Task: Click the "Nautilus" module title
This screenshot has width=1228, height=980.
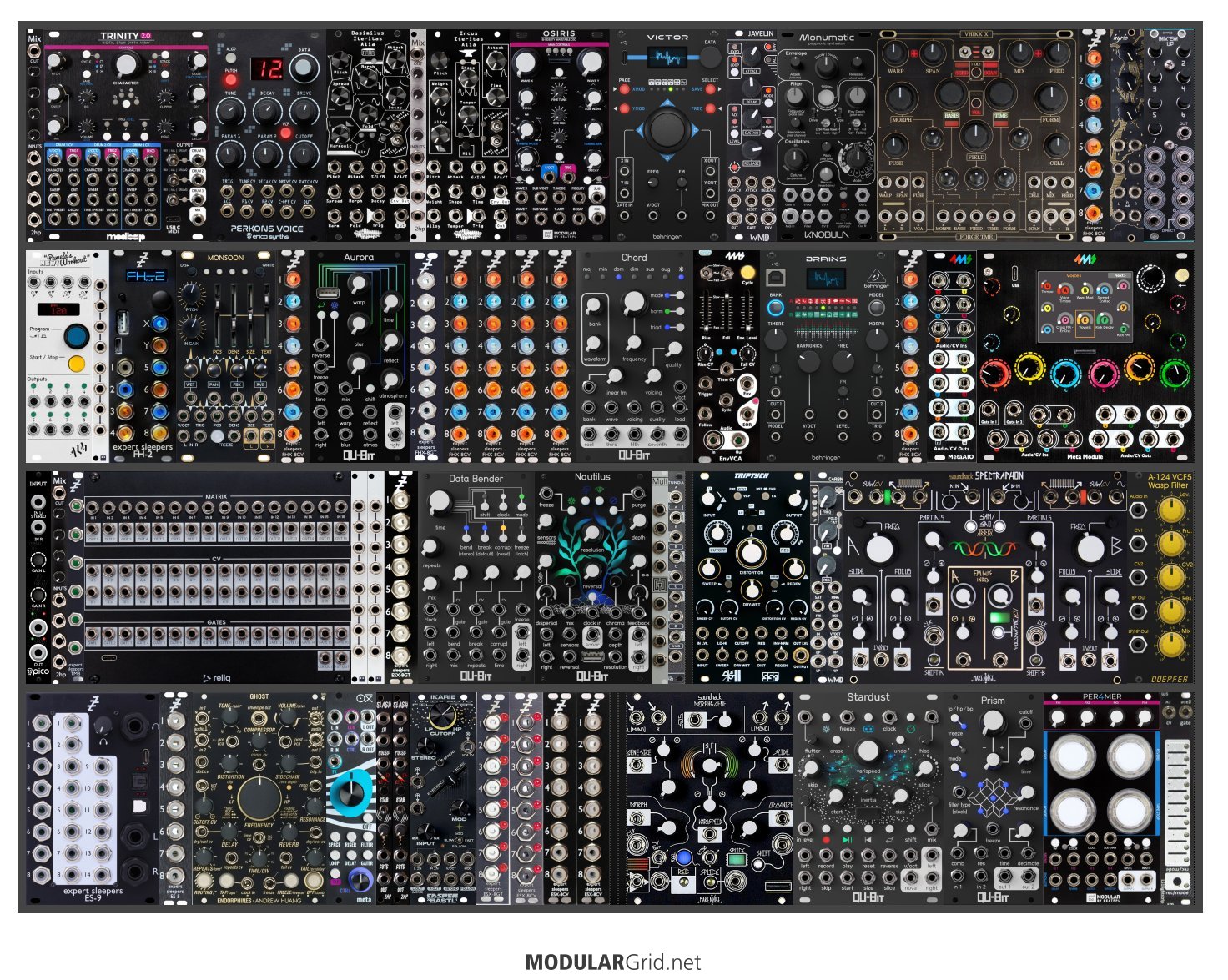Action: 592,477
